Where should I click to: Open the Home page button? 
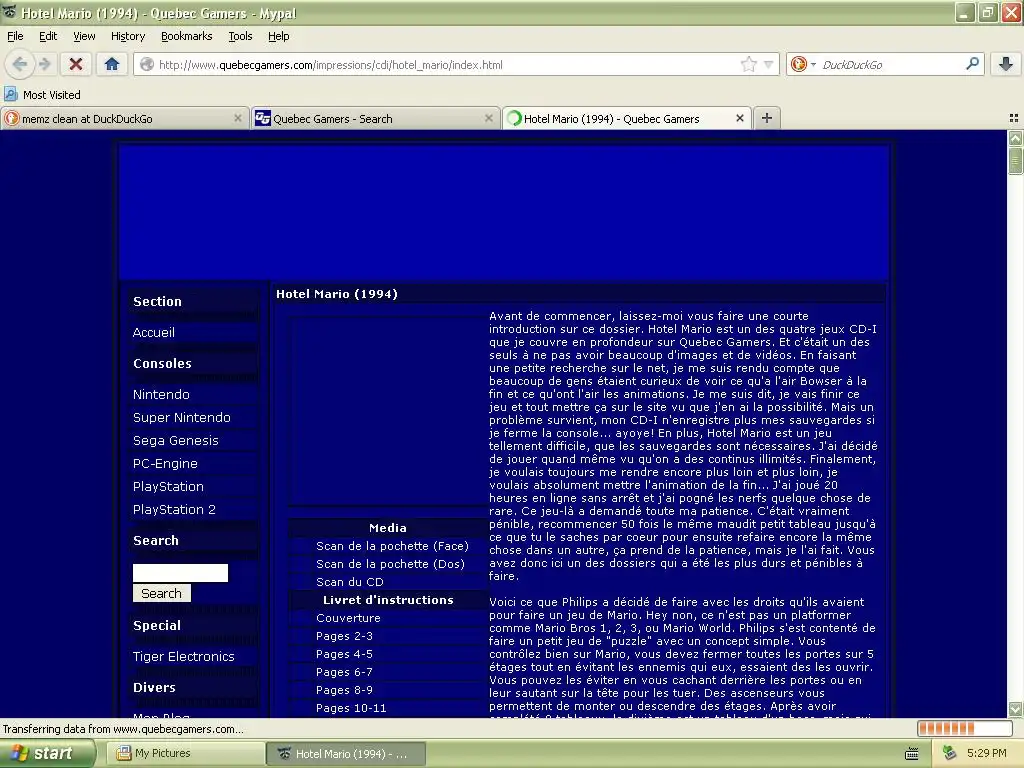point(112,64)
